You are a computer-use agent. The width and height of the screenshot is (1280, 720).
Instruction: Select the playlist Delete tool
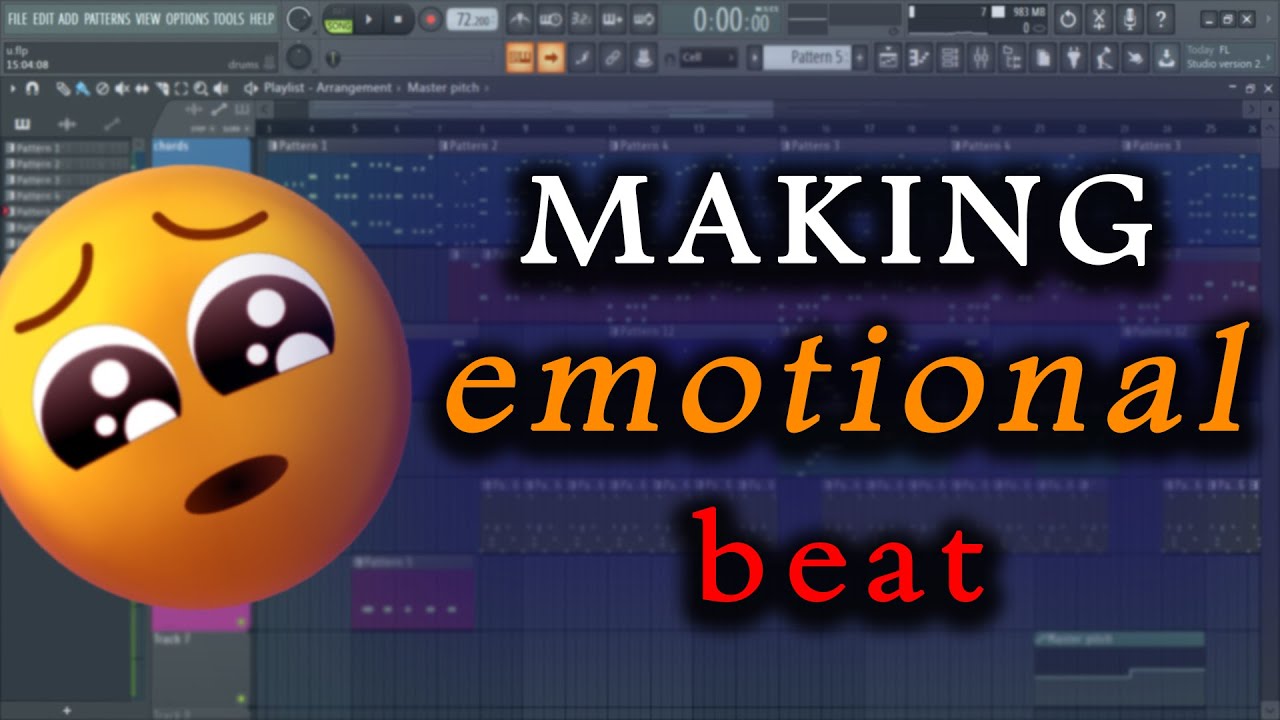click(x=101, y=88)
